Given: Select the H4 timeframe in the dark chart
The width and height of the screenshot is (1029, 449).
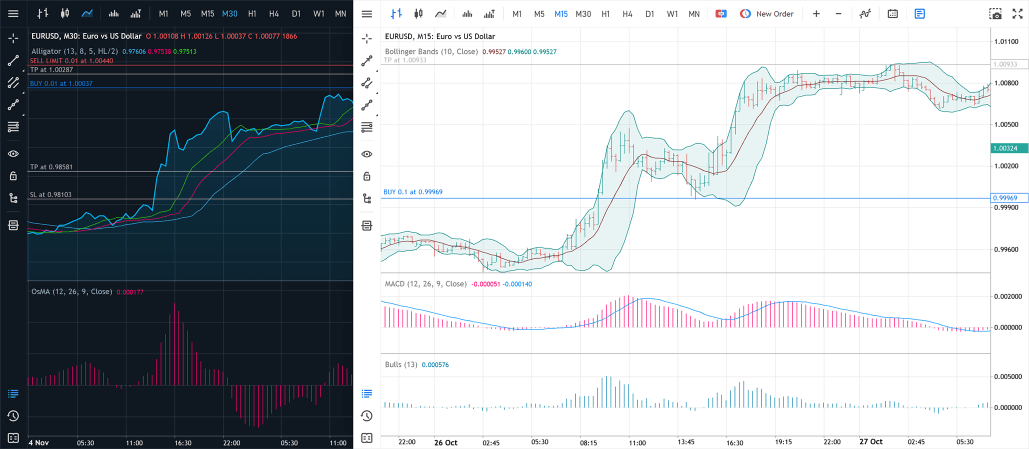Looking at the screenshot, I should (273, 14).
